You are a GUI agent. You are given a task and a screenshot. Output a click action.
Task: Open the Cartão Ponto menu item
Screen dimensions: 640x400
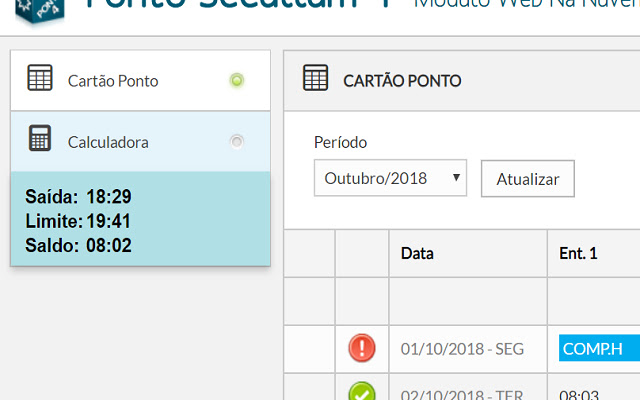pyautogui.click(x=113, y=80)
